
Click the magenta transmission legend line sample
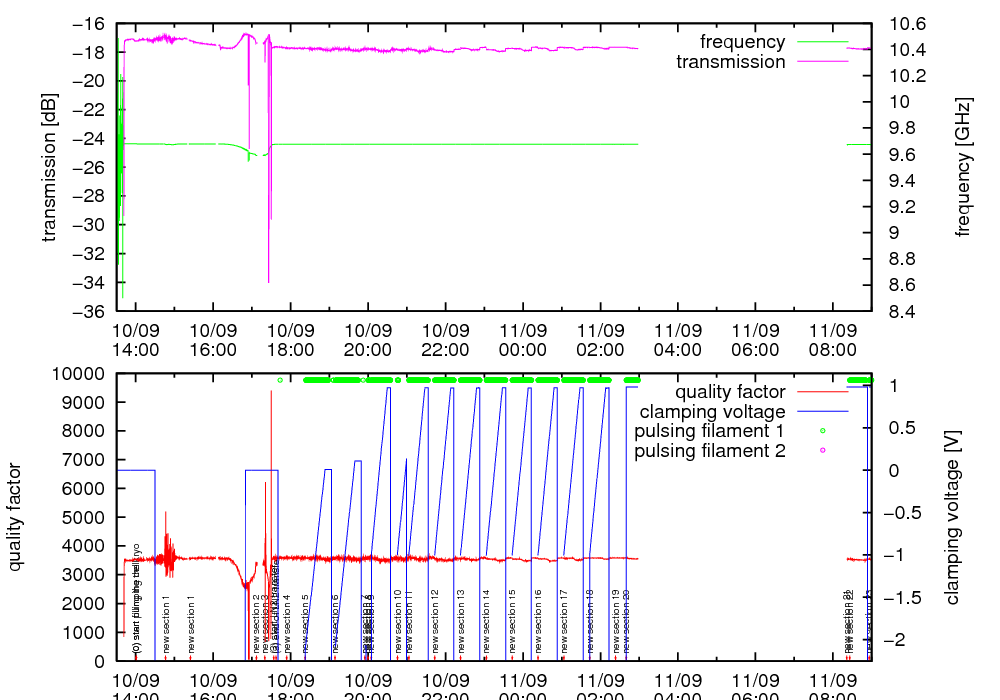821,62
